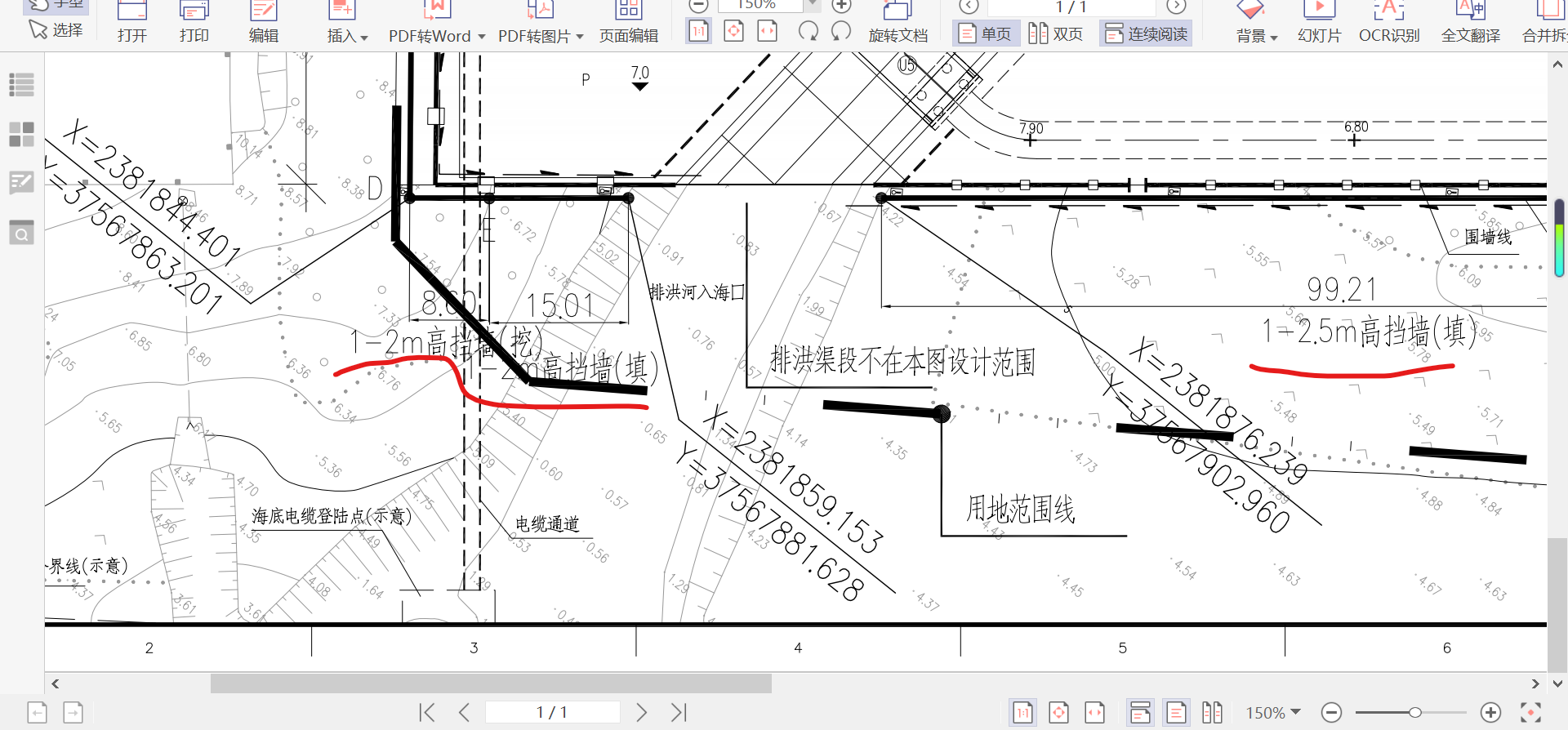
Task: Click the status bar zoom slider handle
Action: pyautogui.click(x=1414, y=713)
